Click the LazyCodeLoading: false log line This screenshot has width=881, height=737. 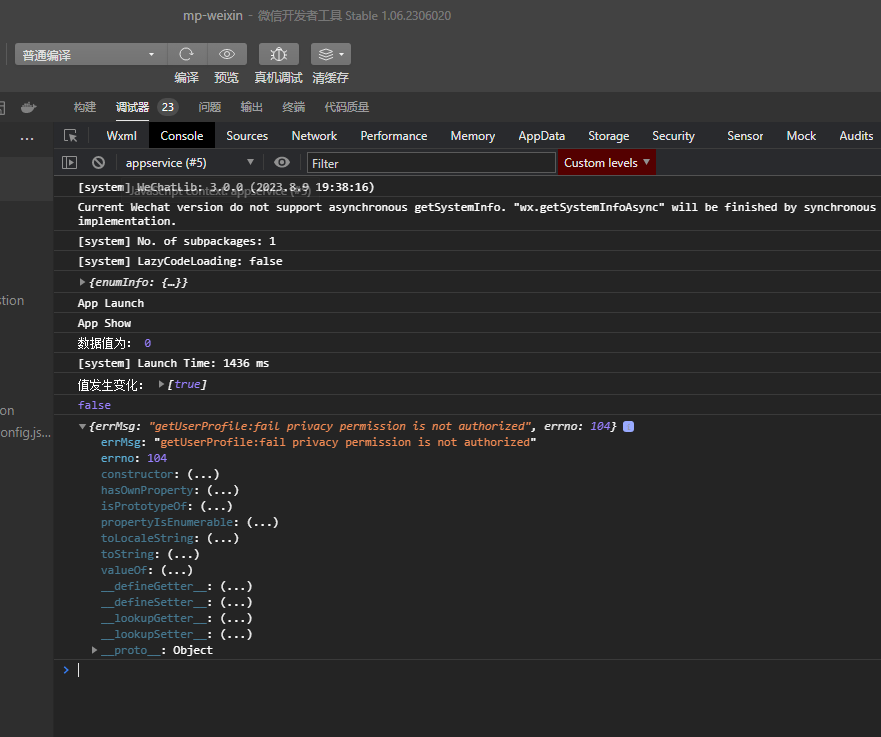pos(180,261)
